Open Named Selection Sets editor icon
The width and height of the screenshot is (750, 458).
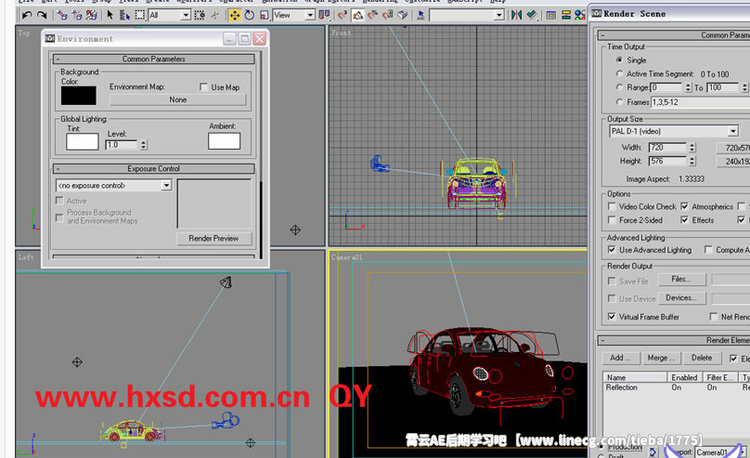coord(420,15)
